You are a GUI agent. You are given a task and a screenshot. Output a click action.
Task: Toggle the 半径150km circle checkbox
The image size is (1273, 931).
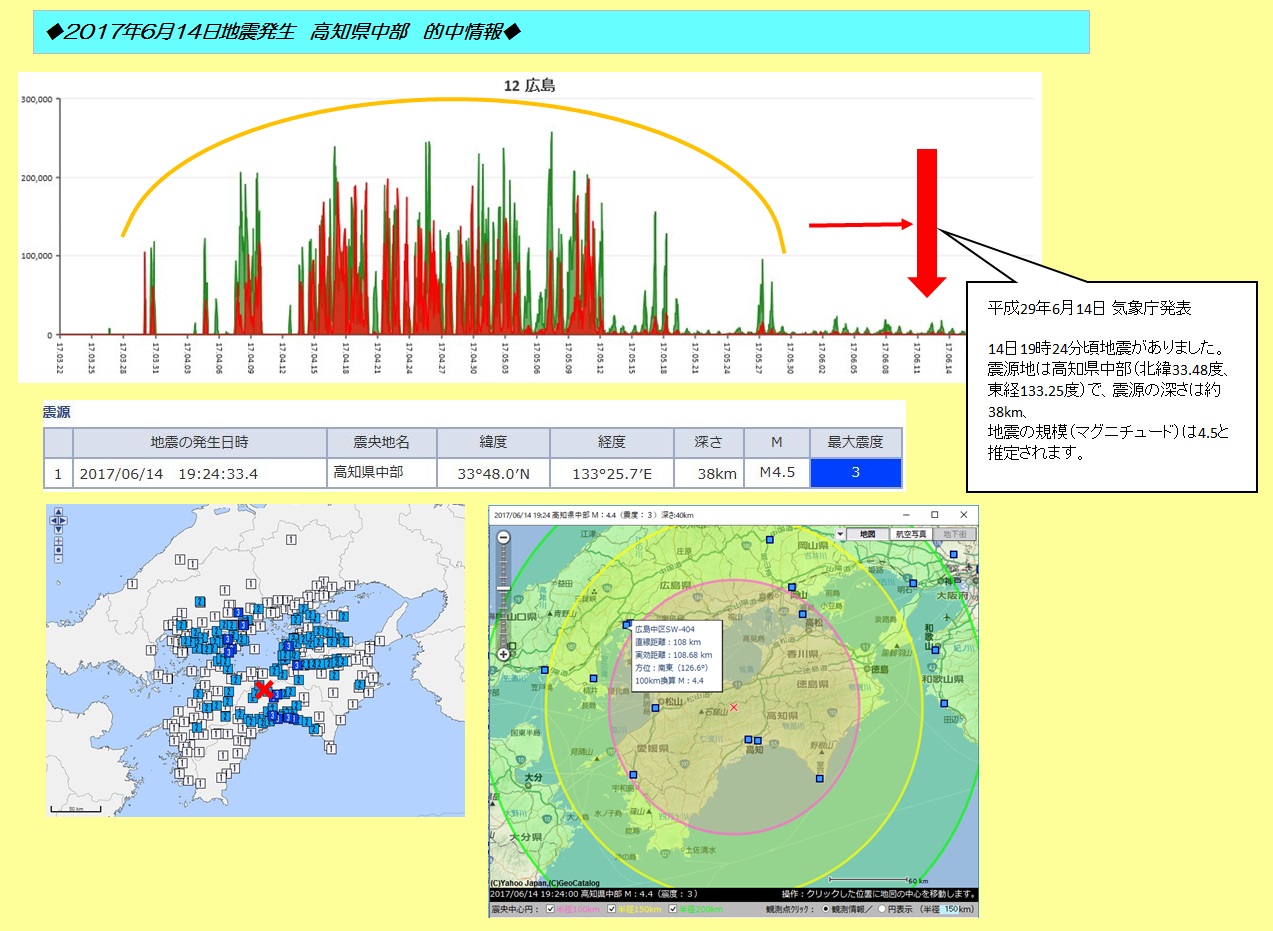coord(612,909)
